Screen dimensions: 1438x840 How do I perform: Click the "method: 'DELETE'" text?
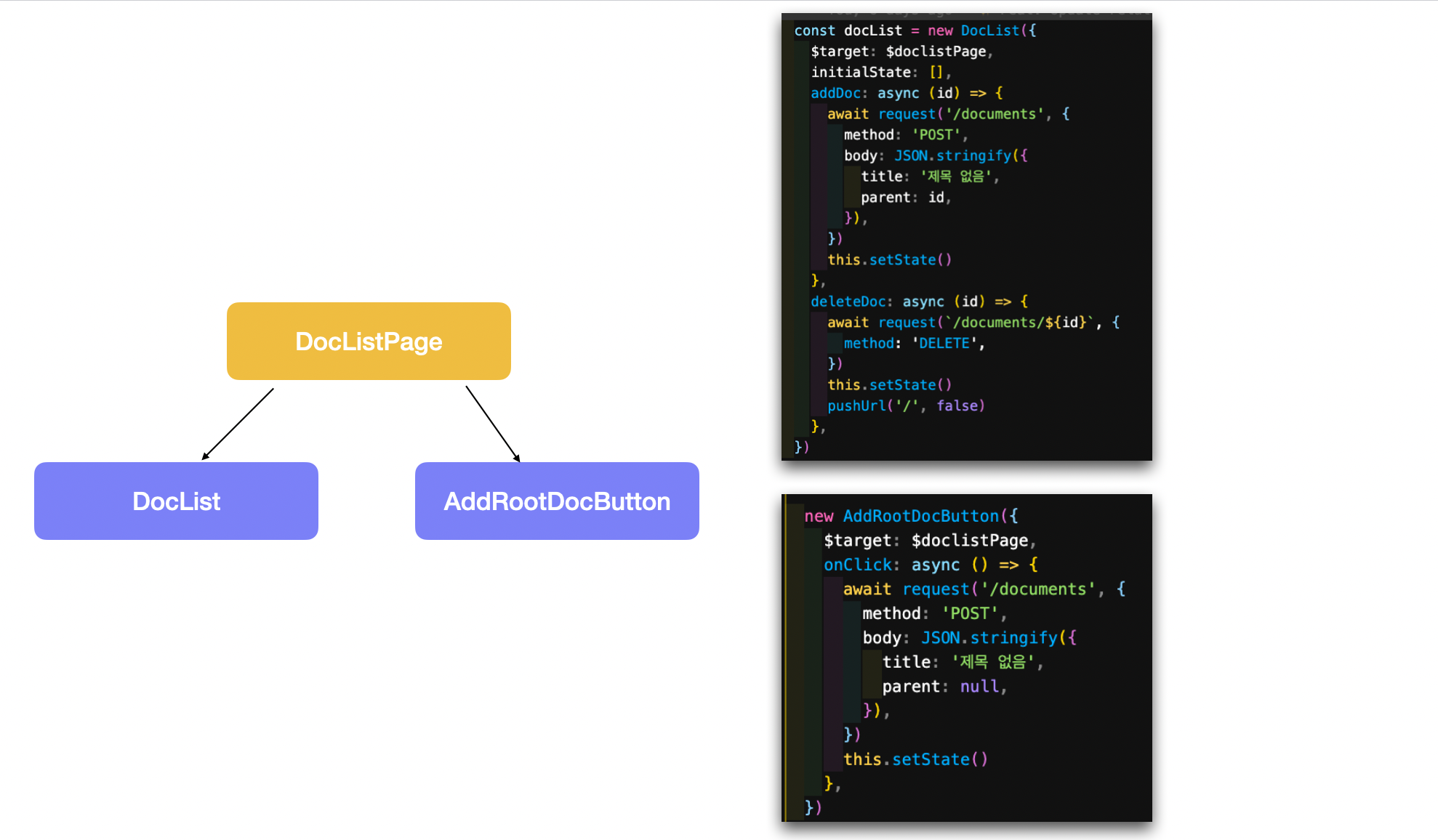pyautogui.click(x=914, y=343)
